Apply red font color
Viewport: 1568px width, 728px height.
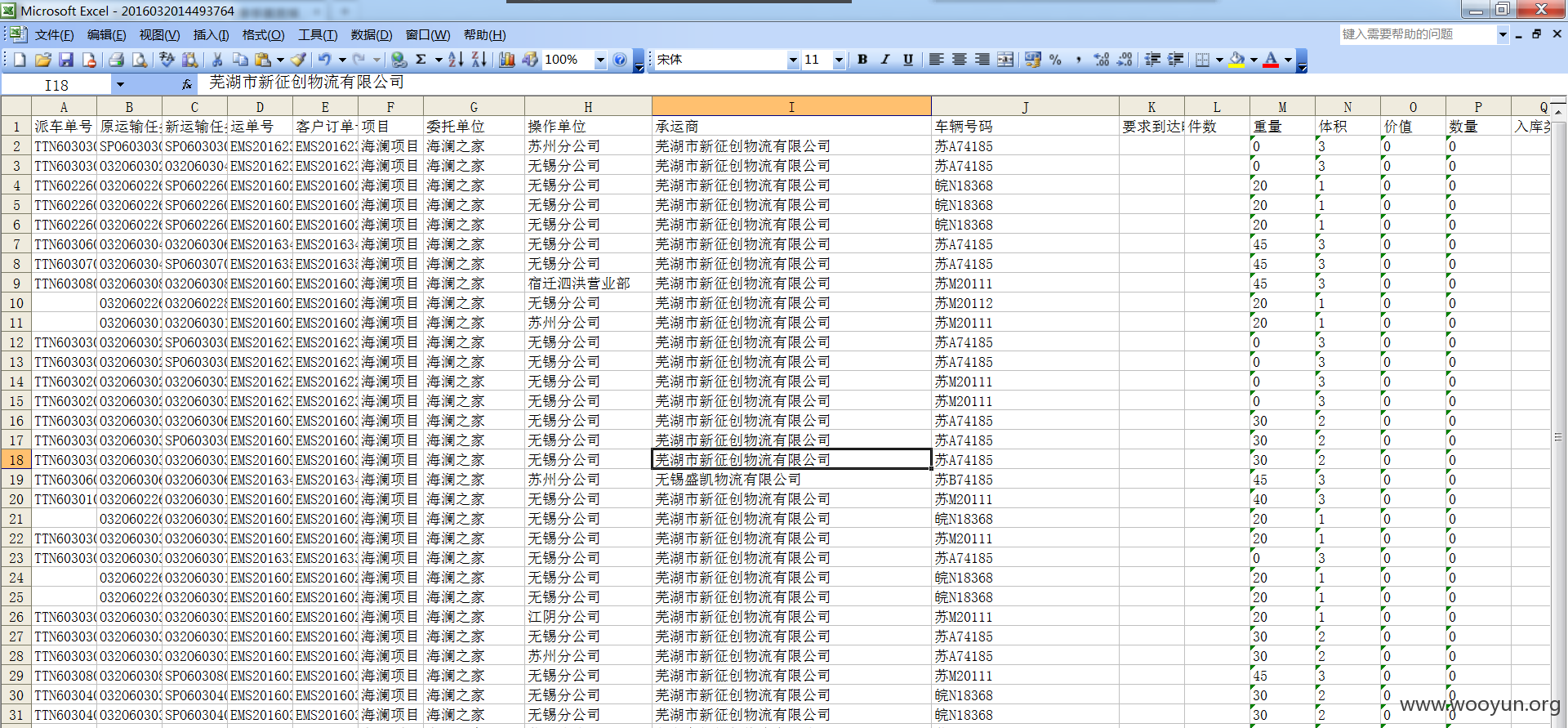(1271, 60)
